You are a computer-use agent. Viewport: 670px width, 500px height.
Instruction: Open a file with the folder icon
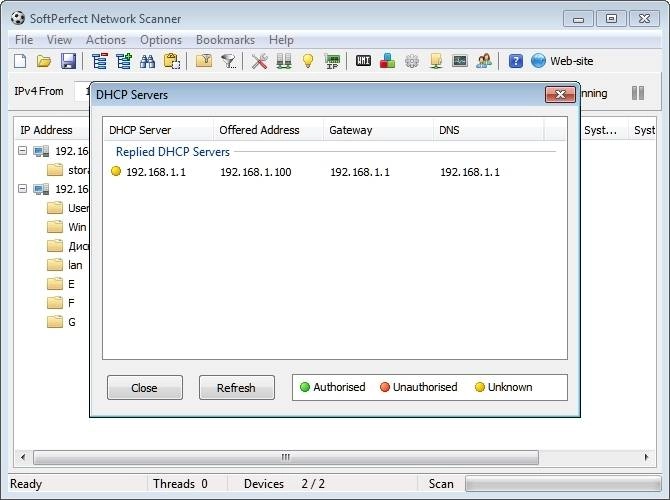pos(44,61)
